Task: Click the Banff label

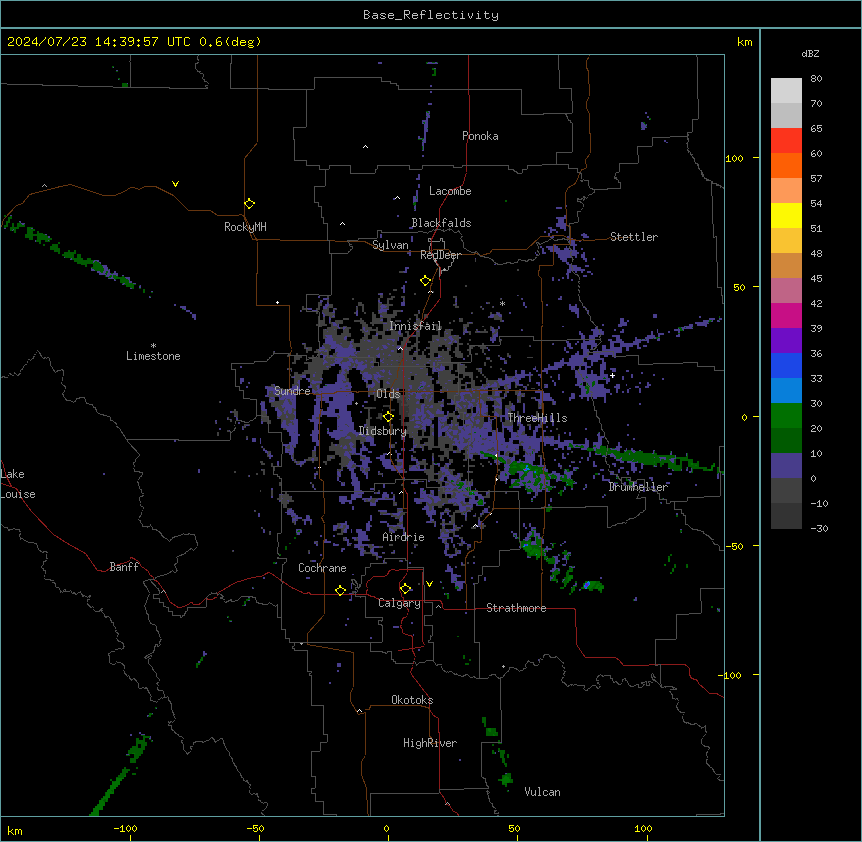Action: [x=124, y=567]
